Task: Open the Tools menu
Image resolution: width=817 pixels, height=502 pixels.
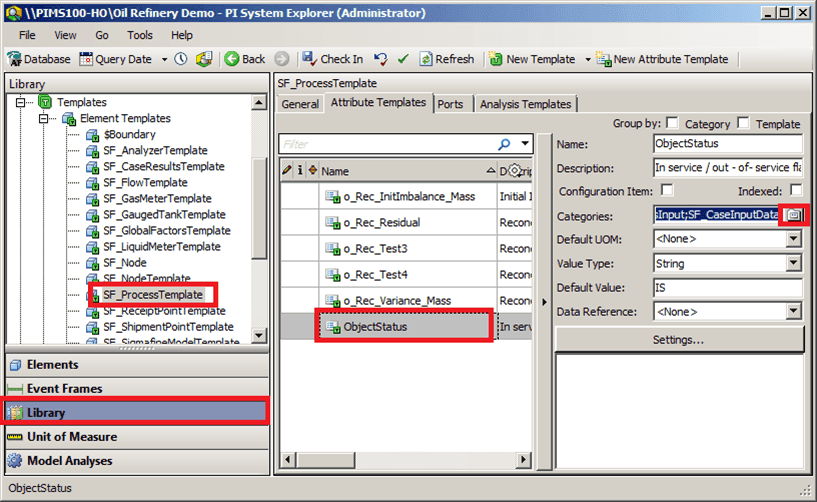Action: (x=140, y=35)
